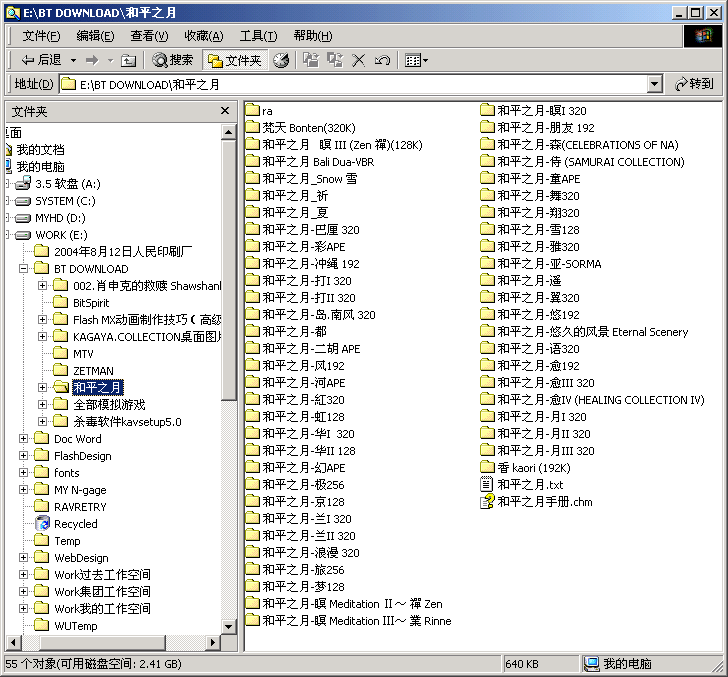Click the folder tree scroll-left arrow
Image resolution: width=728 pixels, height=677 pixels.
tap(13, 643)
